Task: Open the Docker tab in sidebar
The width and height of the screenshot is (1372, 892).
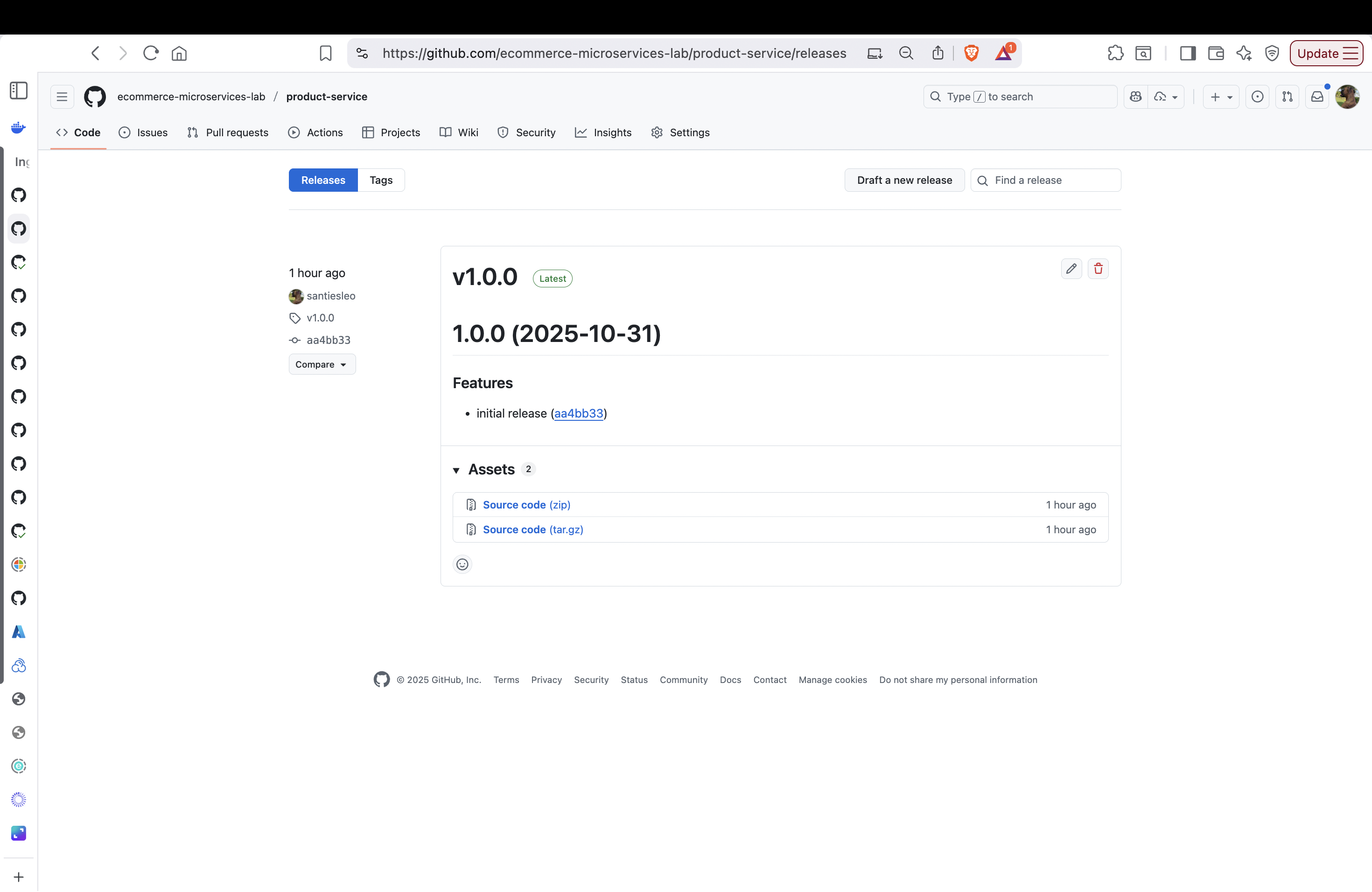Action: point(19,127)
